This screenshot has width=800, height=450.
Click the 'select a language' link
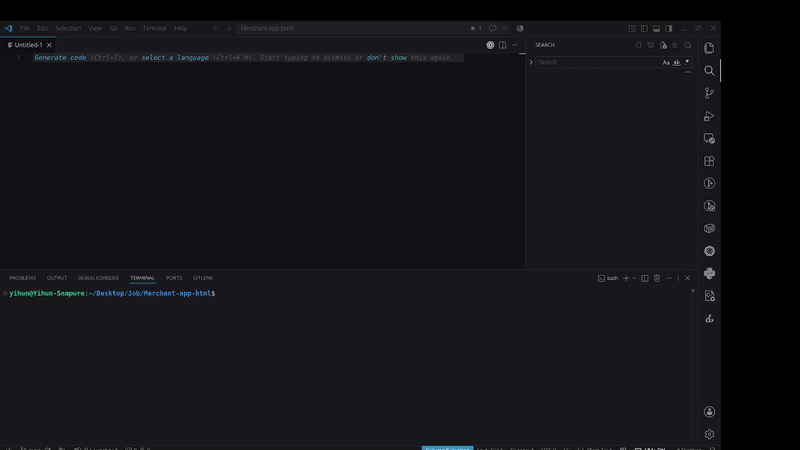(175, 58)
